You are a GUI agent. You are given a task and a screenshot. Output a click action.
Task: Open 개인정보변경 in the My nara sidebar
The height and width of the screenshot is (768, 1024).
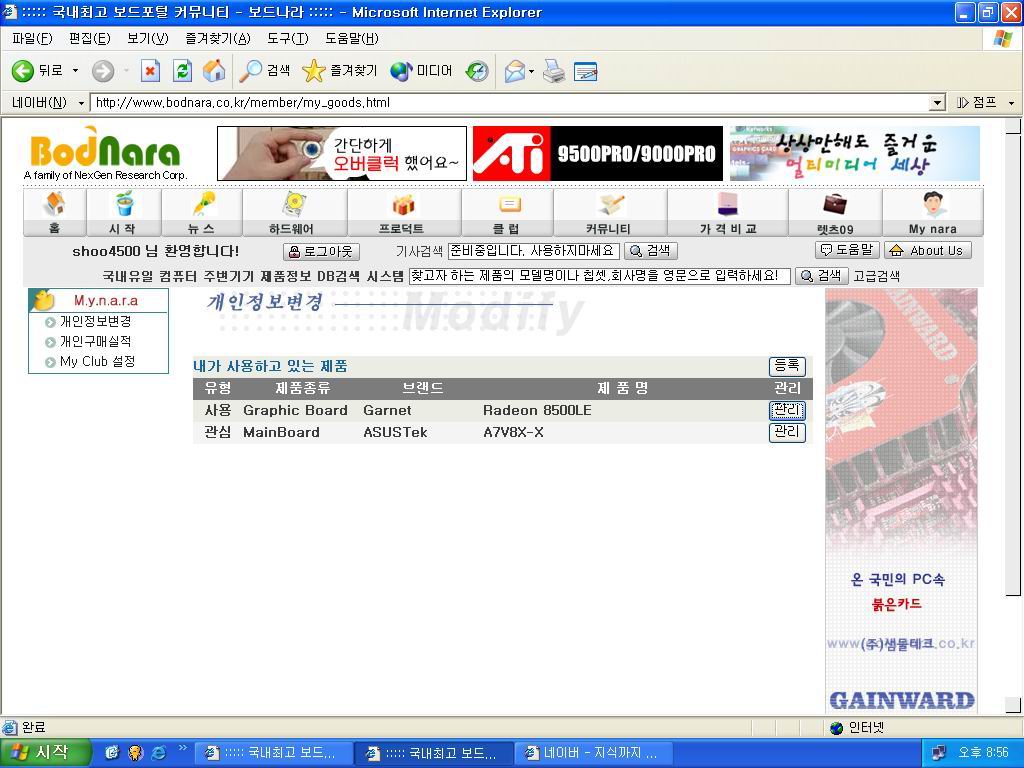click(95, 321)
